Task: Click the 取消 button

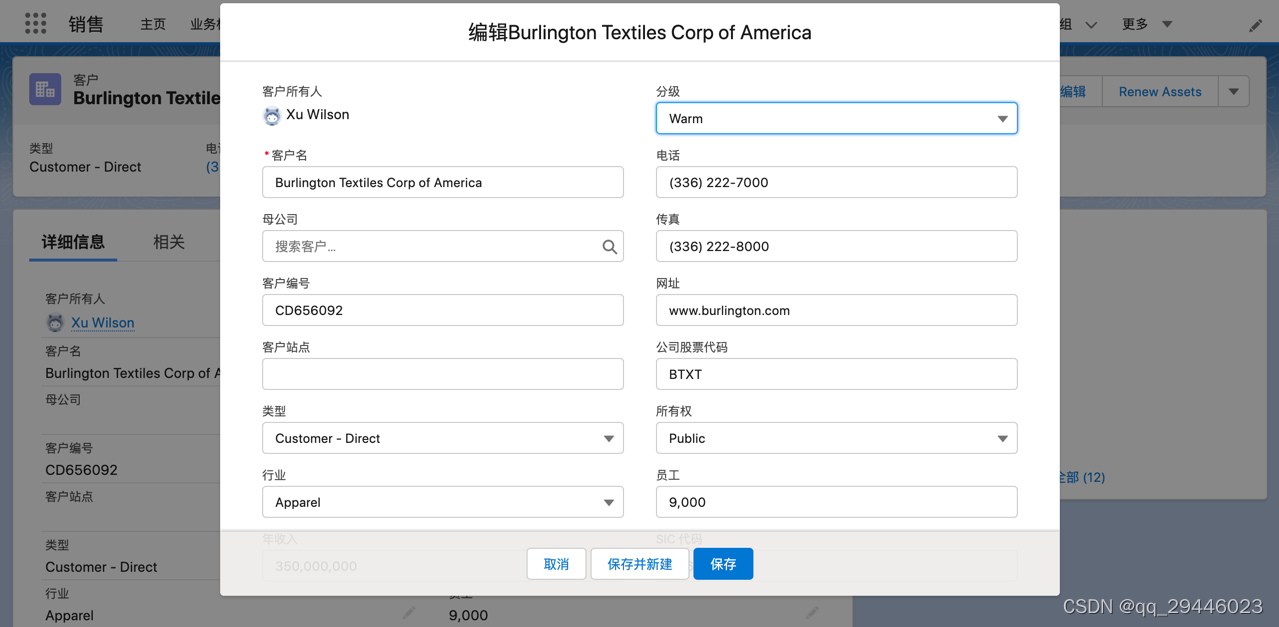Action: (x=557, y=564)
